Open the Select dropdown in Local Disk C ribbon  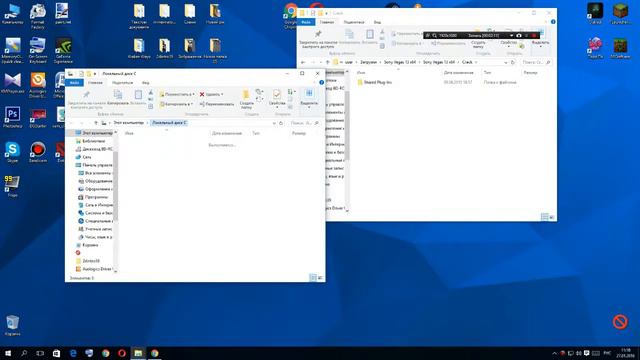(309, 98)
